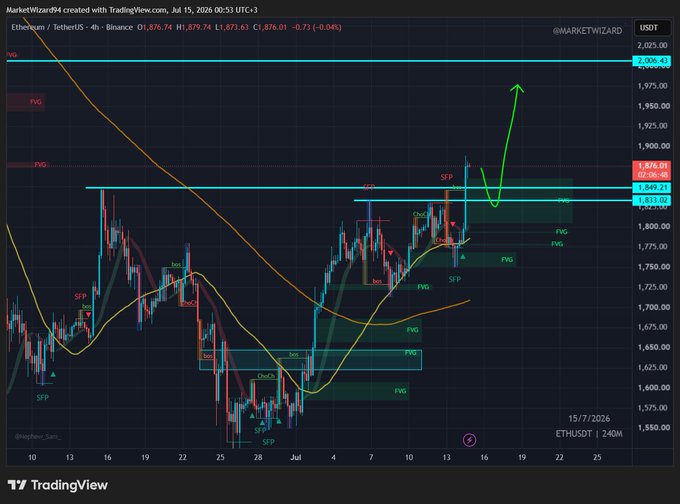This screenshot has height=504, width=680.
Task: Click the red 1,876.01 current price label
Action: point(651,166)
